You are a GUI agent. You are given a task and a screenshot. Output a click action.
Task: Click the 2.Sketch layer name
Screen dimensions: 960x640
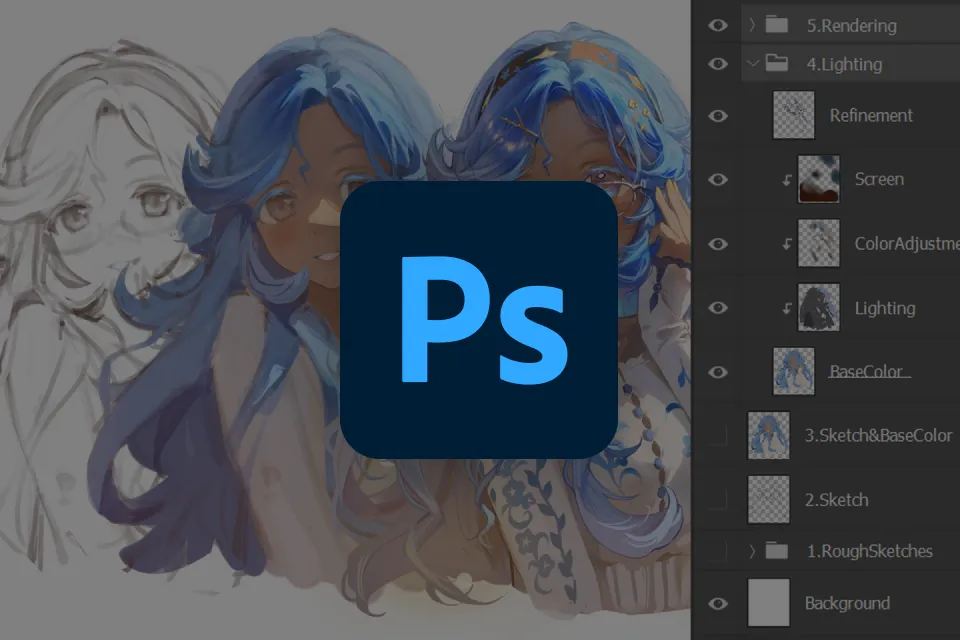pyautogui.click(x=836, y=500)
